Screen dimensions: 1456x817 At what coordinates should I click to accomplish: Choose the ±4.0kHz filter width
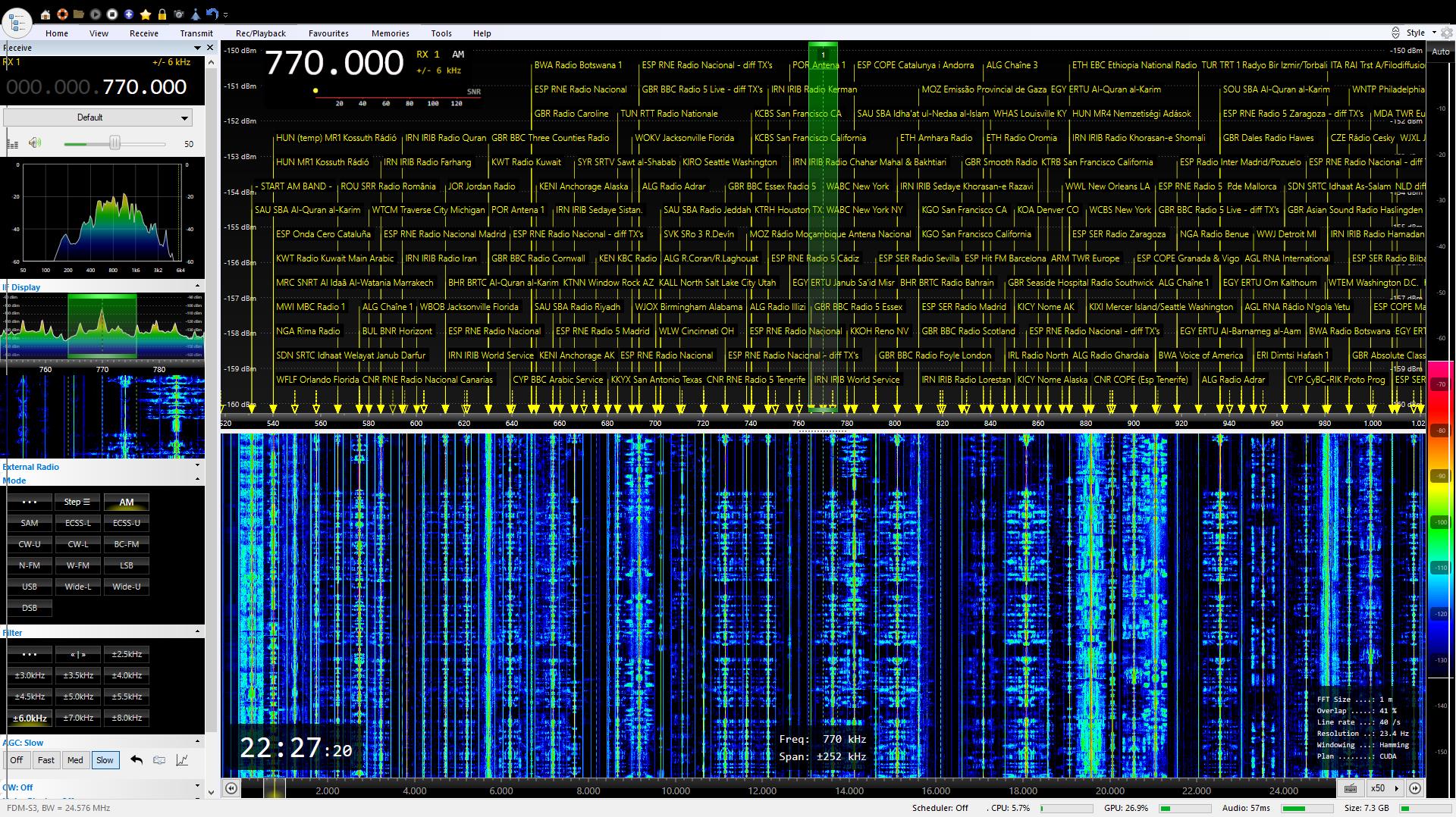[127, 675]
